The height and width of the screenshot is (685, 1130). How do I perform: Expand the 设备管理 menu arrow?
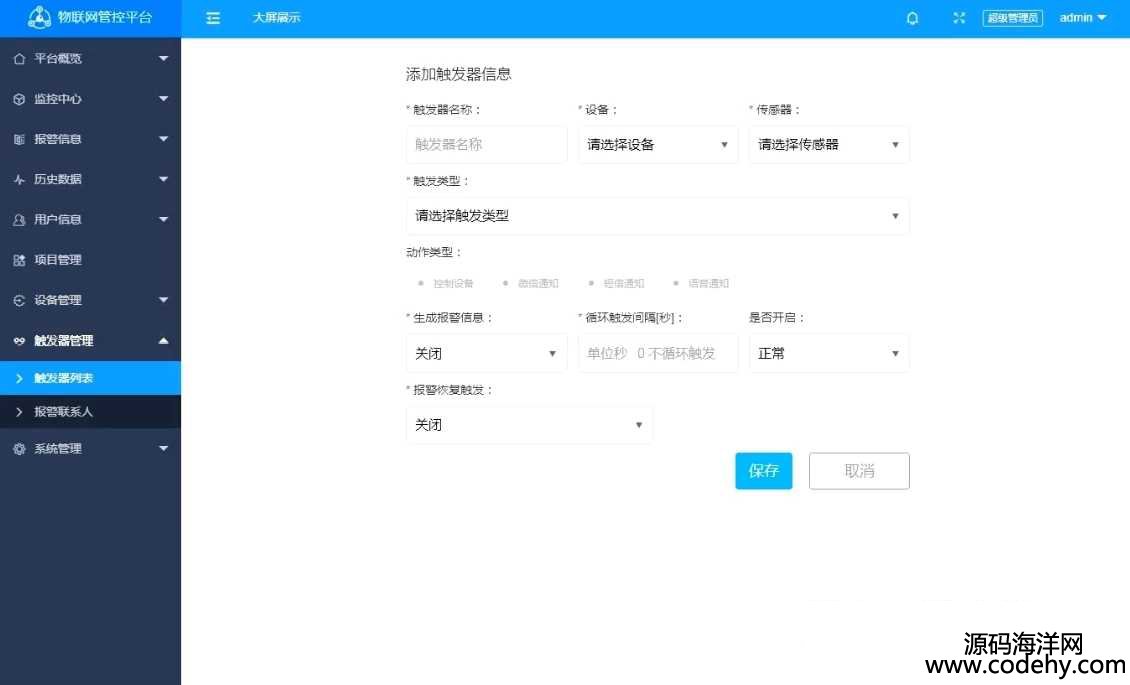click(164, 300)
